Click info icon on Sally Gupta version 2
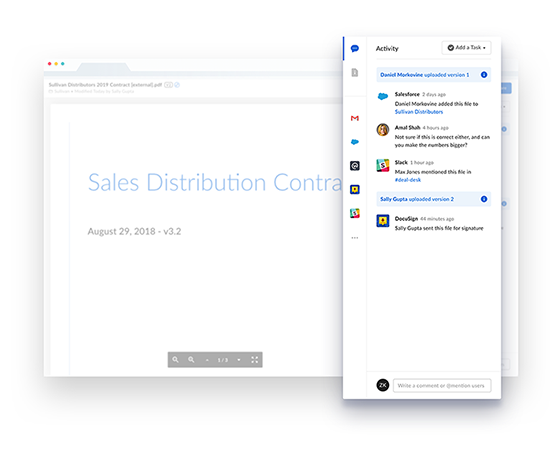560x459 pixels. click(x=484, y=199)
